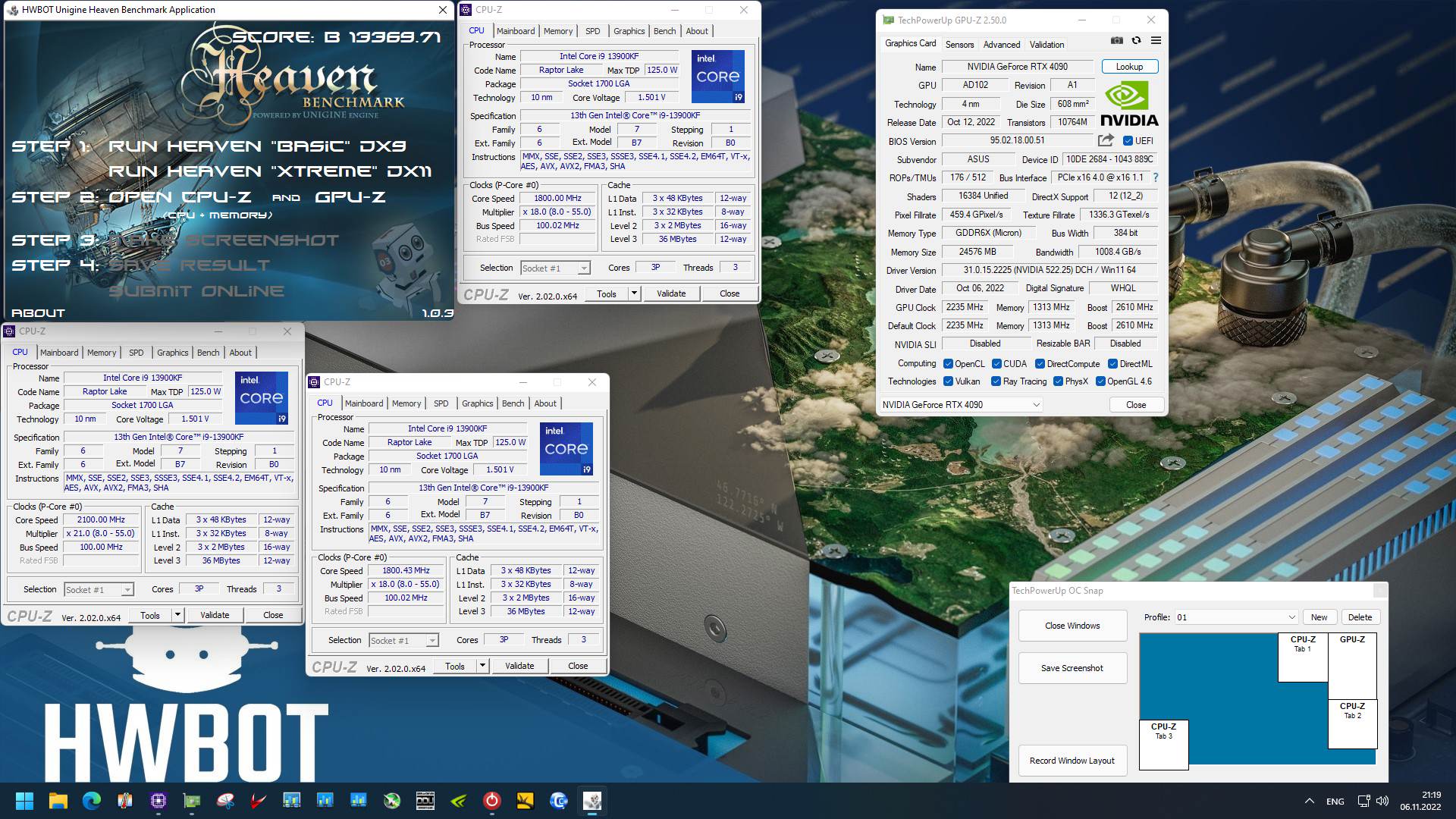Open Socket #1 dropdown in top CPU-Z window
This screenshot has height=819, width=1456.
click(555, 268)
